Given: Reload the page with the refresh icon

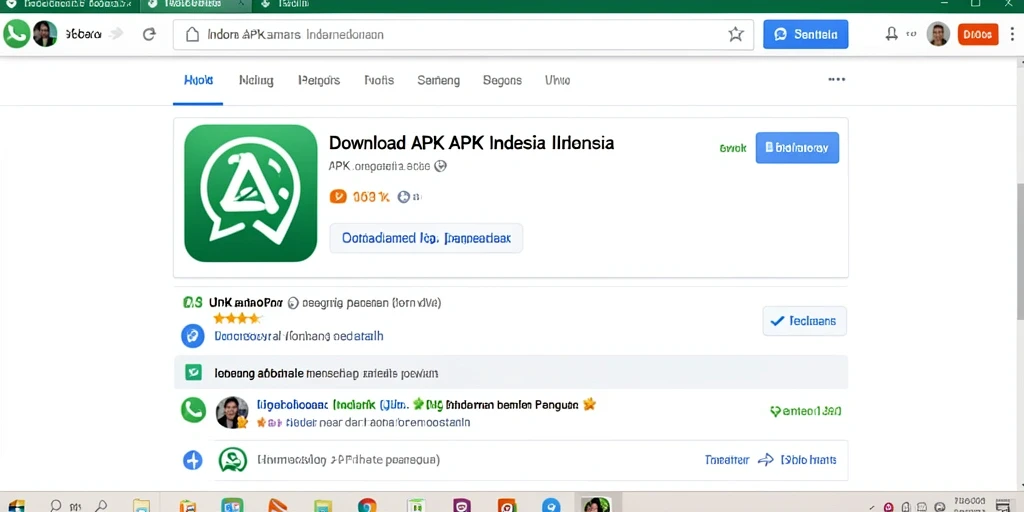Looking at the screenshot, I should pos(150,35).
